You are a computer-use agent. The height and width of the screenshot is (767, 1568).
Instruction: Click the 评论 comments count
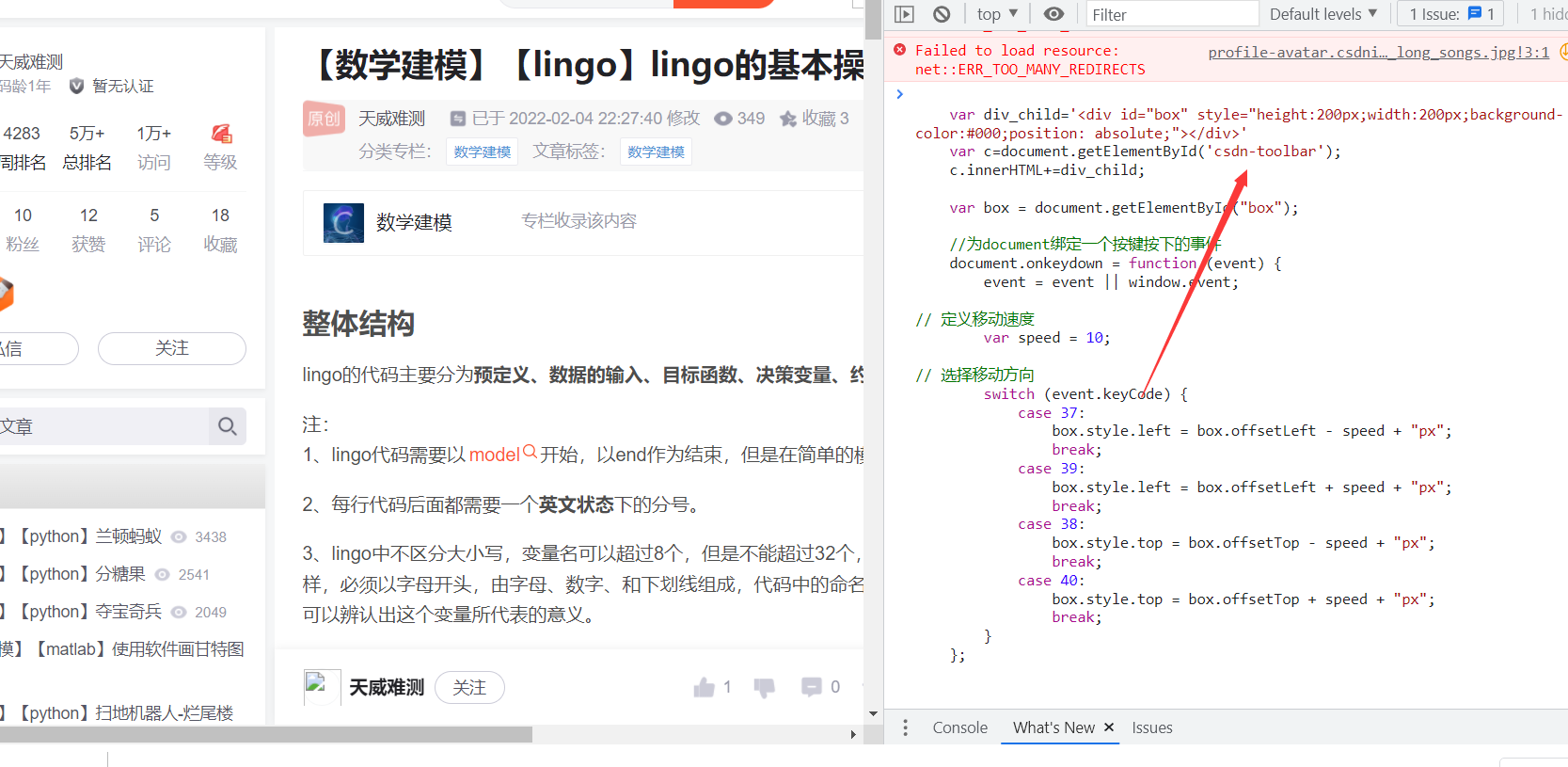[x=154, y=230]
